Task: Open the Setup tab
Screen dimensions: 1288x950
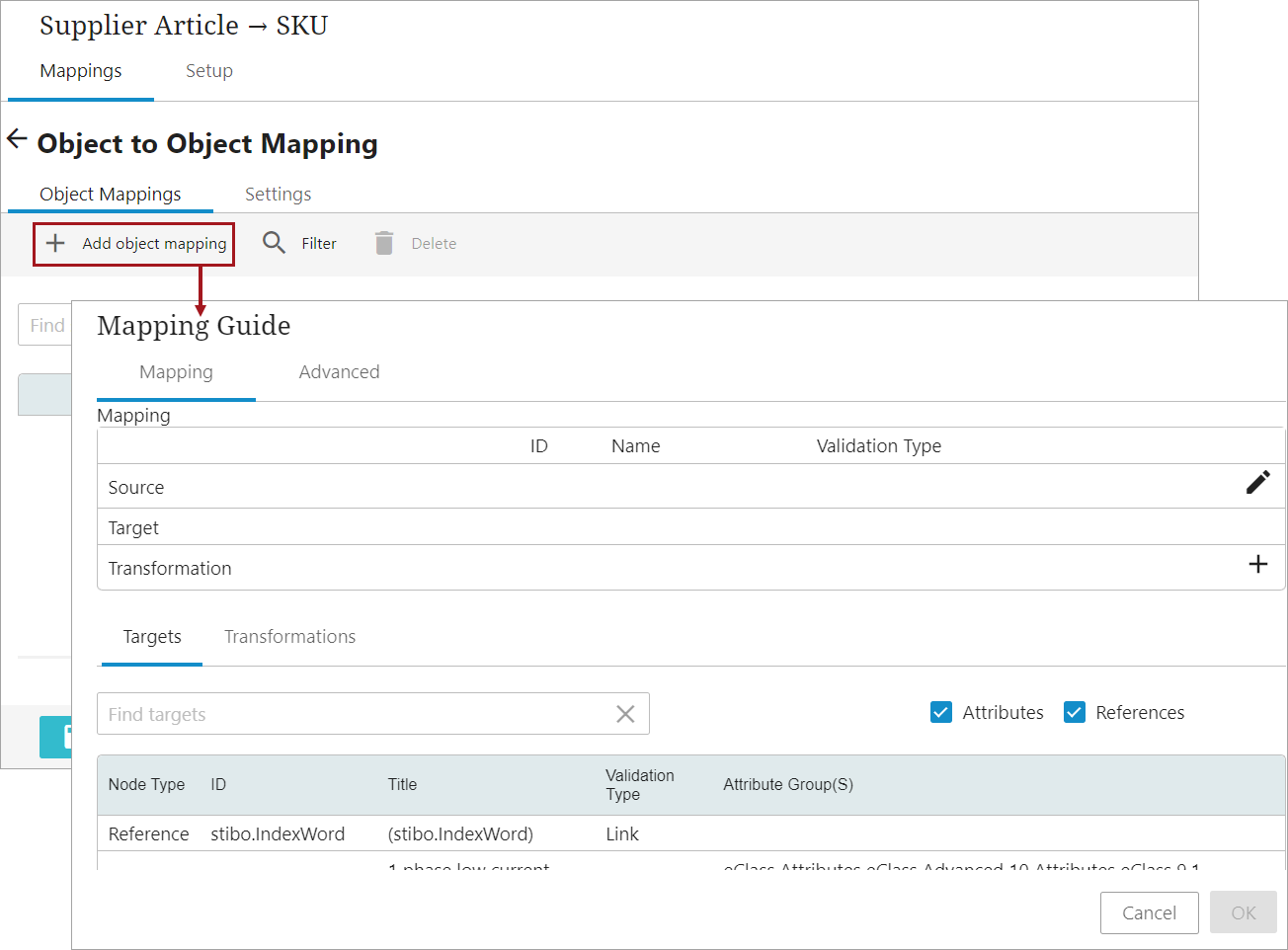Action: pyautogui.click(x=209, y=71)
